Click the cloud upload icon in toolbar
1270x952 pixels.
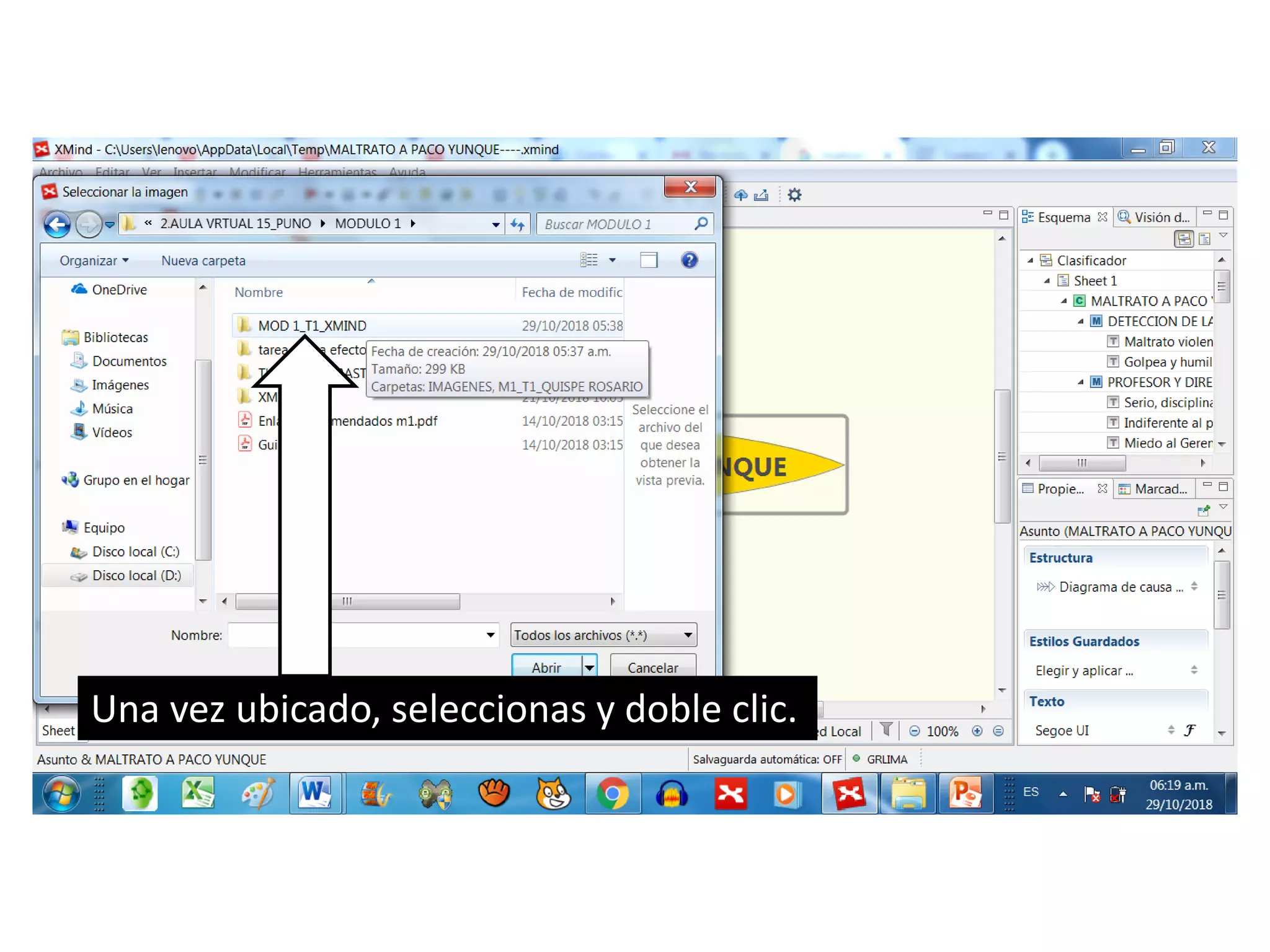pos(740,195)
